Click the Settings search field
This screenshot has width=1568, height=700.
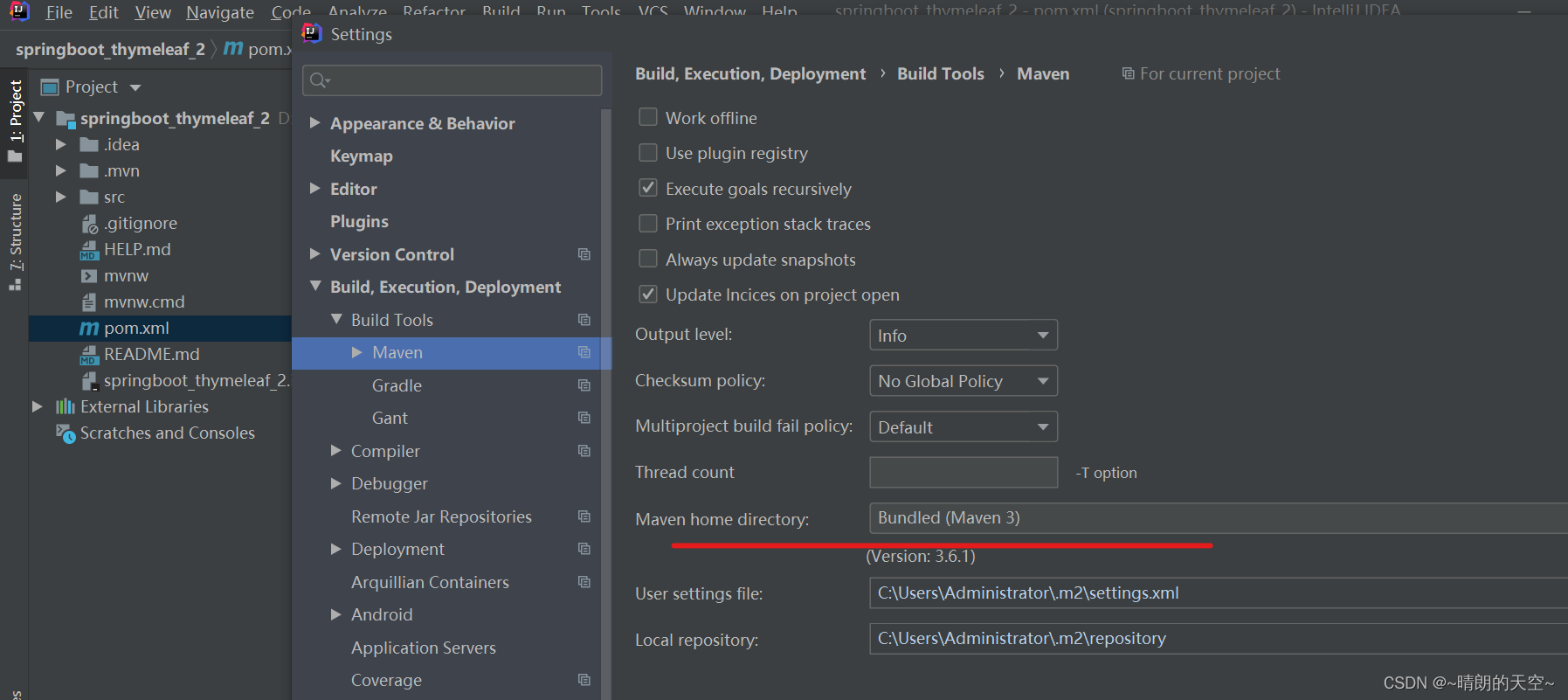tap(452, 80)
